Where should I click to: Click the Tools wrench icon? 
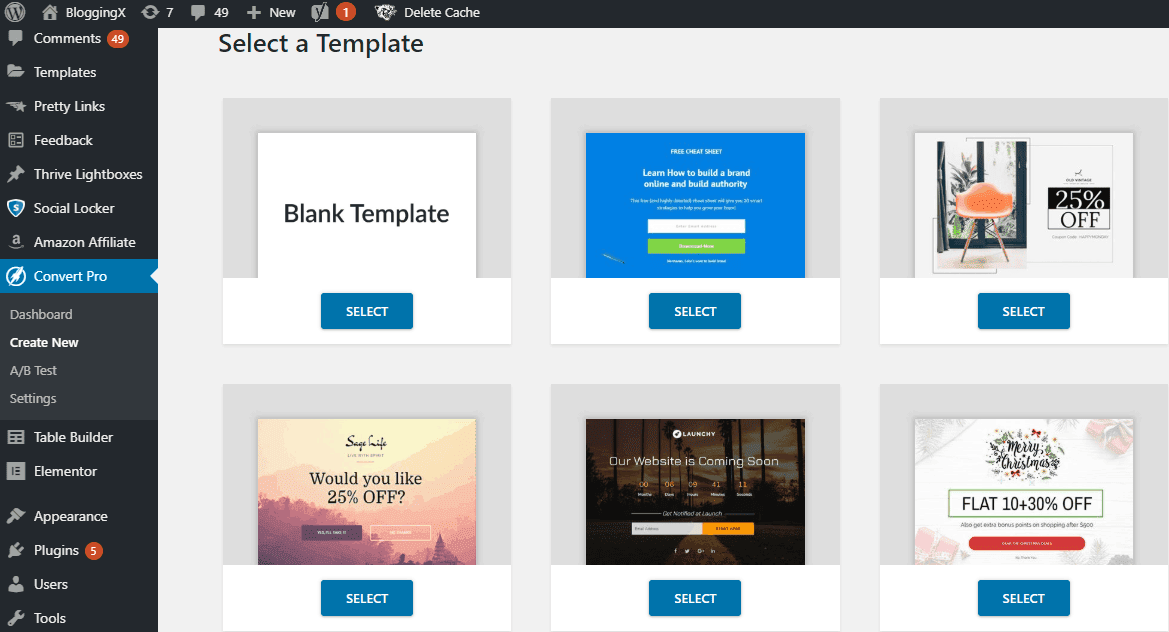(x=16, y=618)
